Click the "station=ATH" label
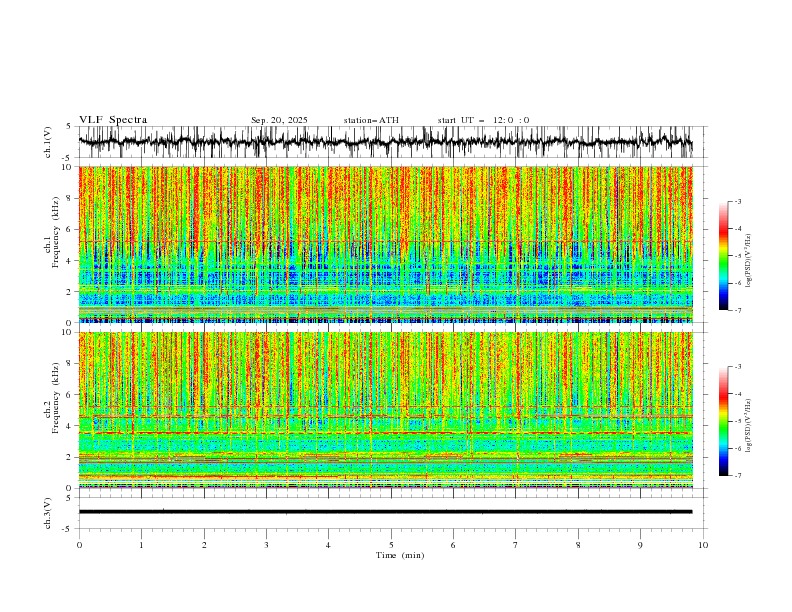Image resolution: width=792 pixels, height=612 pixels. [x=371, y=120]
